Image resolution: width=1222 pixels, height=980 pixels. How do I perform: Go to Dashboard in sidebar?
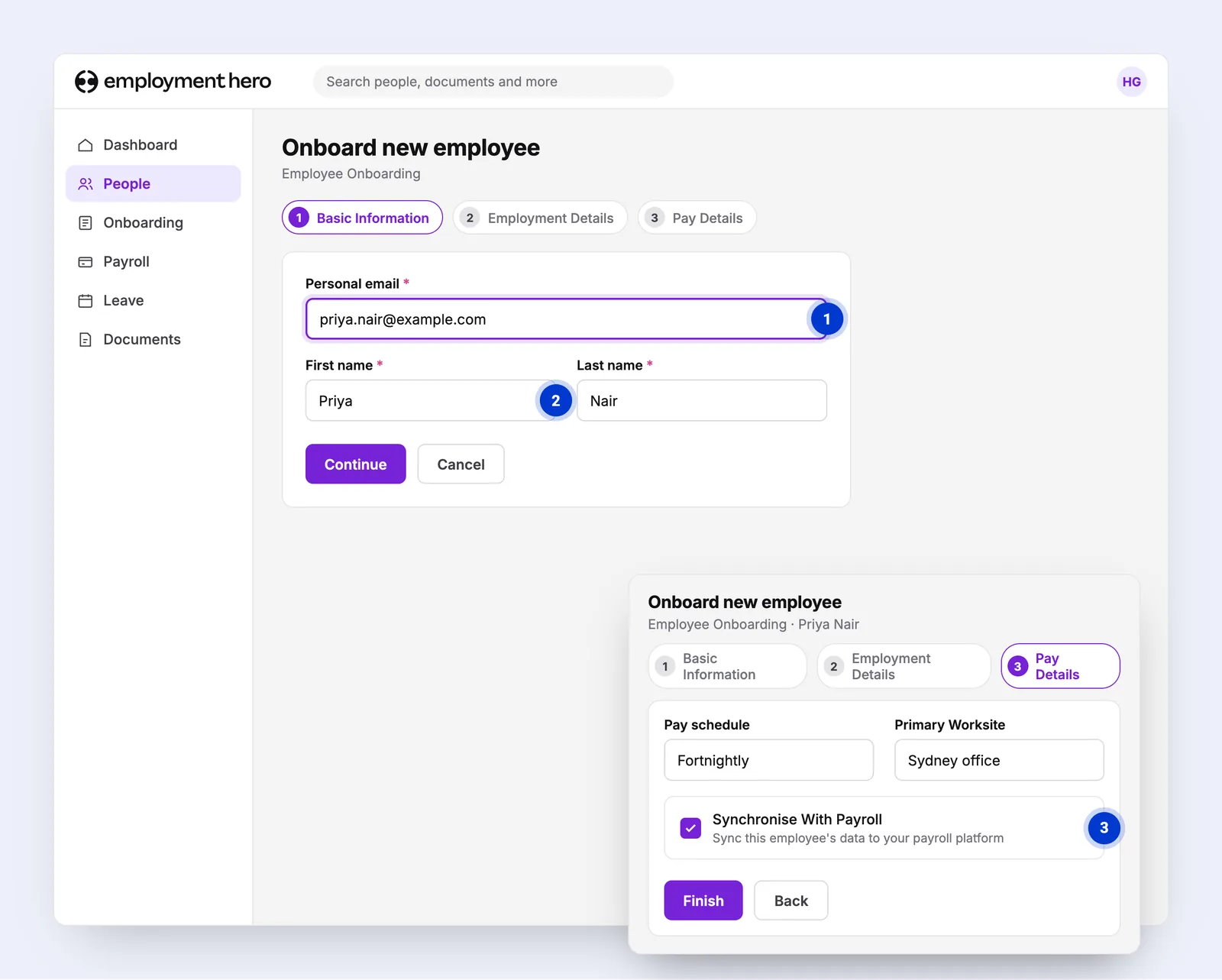(x=153, y=145)
